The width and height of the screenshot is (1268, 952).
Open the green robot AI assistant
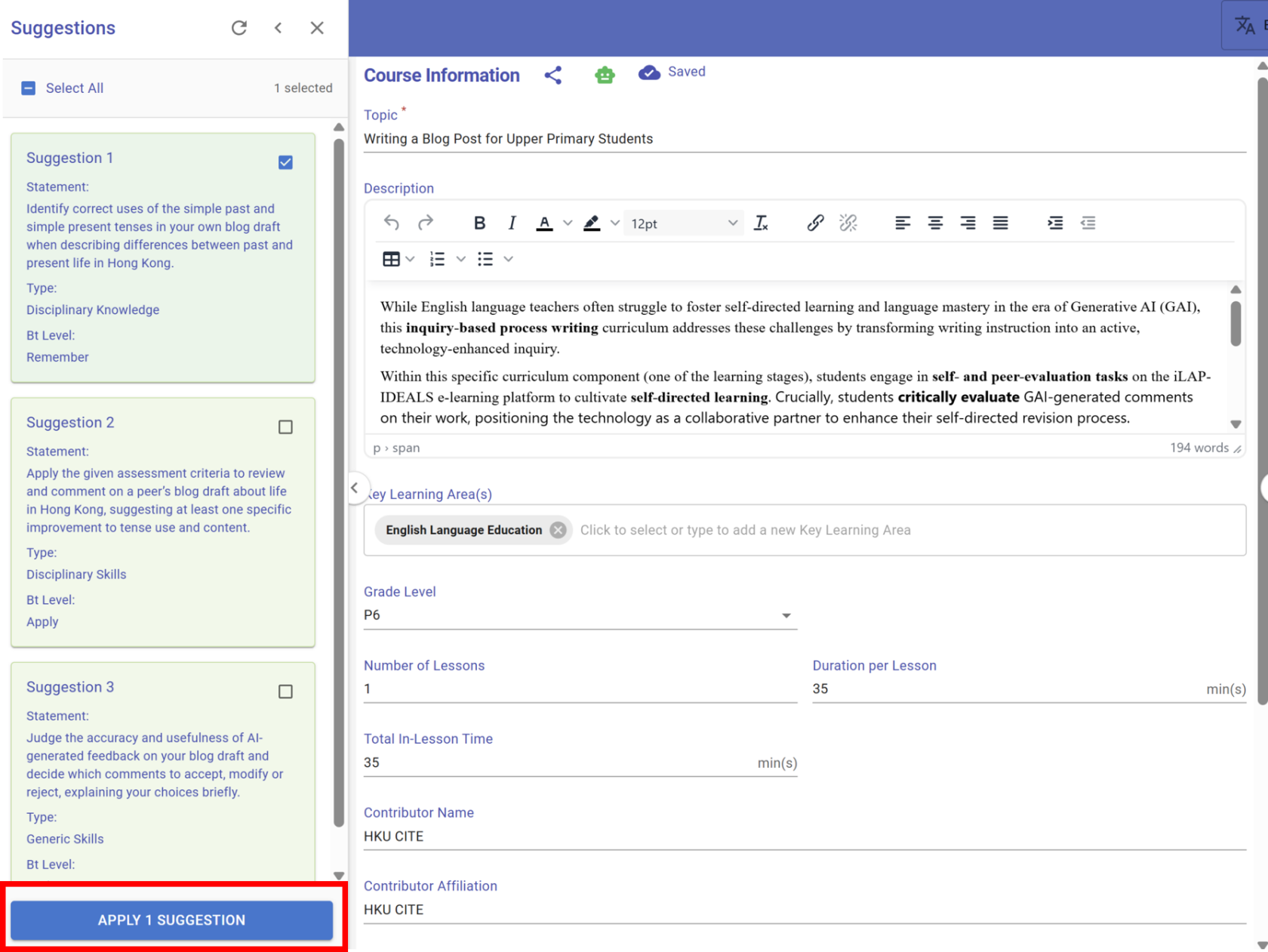pyautogui.click(x=605, y=75)
